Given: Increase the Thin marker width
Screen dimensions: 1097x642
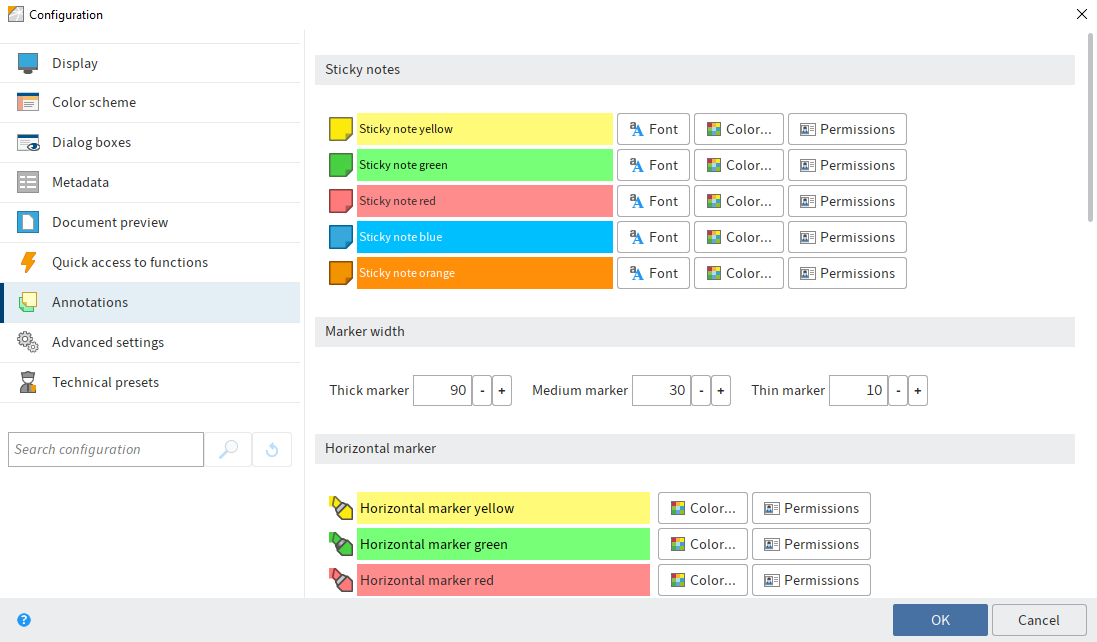Looking at the screenshot, I should coord(917,390).
